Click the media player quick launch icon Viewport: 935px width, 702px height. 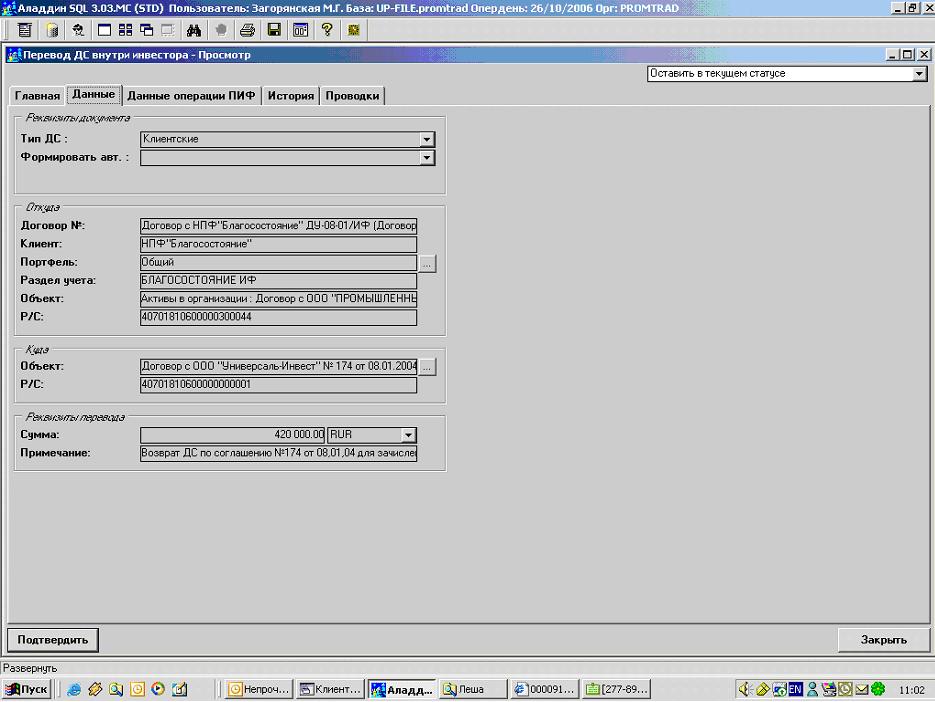point(158,689)
